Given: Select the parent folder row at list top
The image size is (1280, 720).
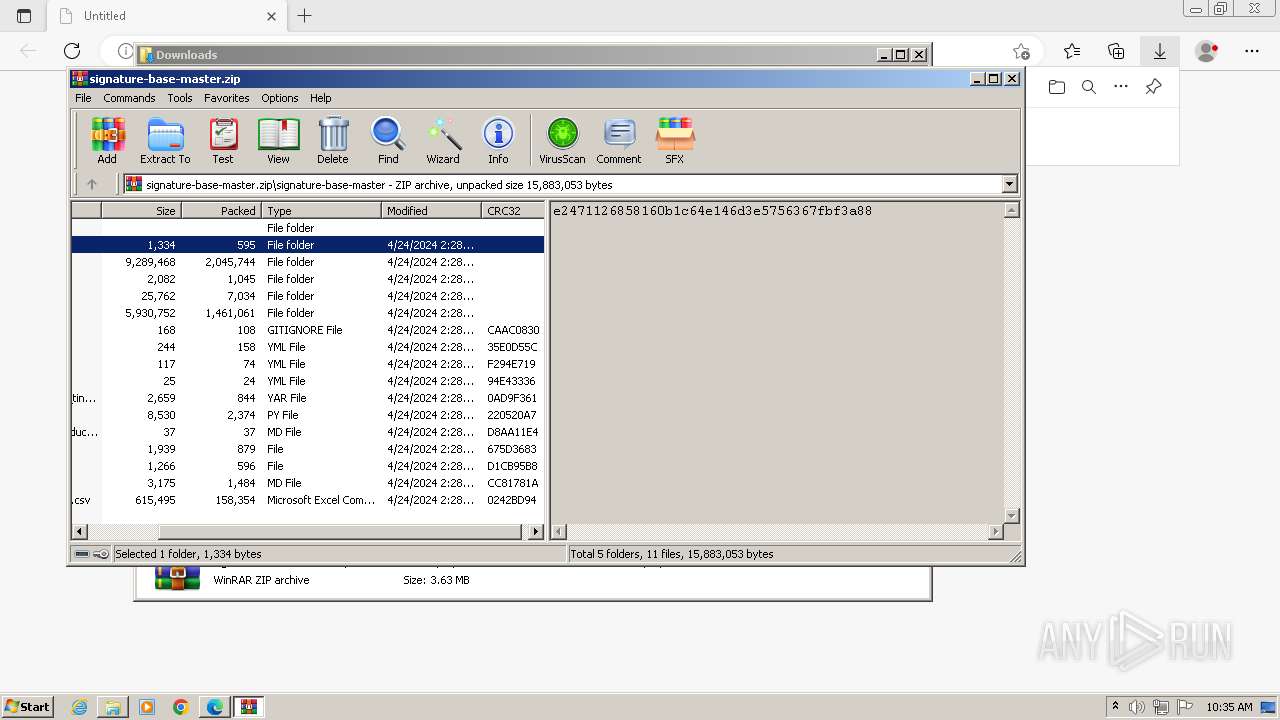Looking at the screenshot, I should 307,228.
